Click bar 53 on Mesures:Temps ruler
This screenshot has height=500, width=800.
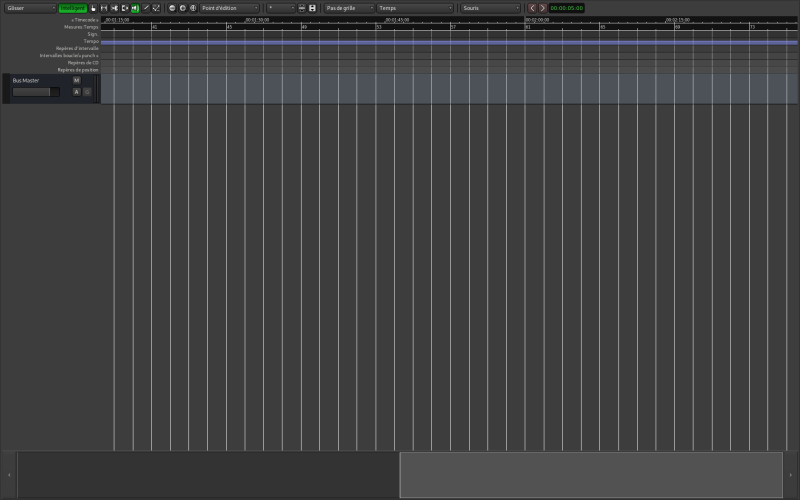pos(379,27)
